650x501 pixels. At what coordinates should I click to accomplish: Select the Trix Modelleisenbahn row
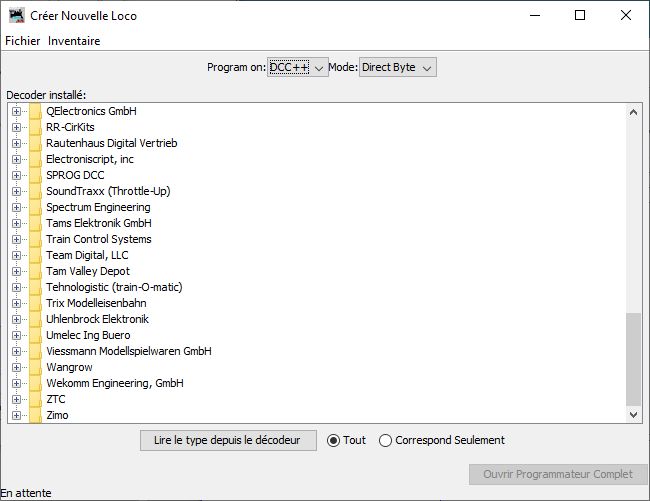coord(96,303)
